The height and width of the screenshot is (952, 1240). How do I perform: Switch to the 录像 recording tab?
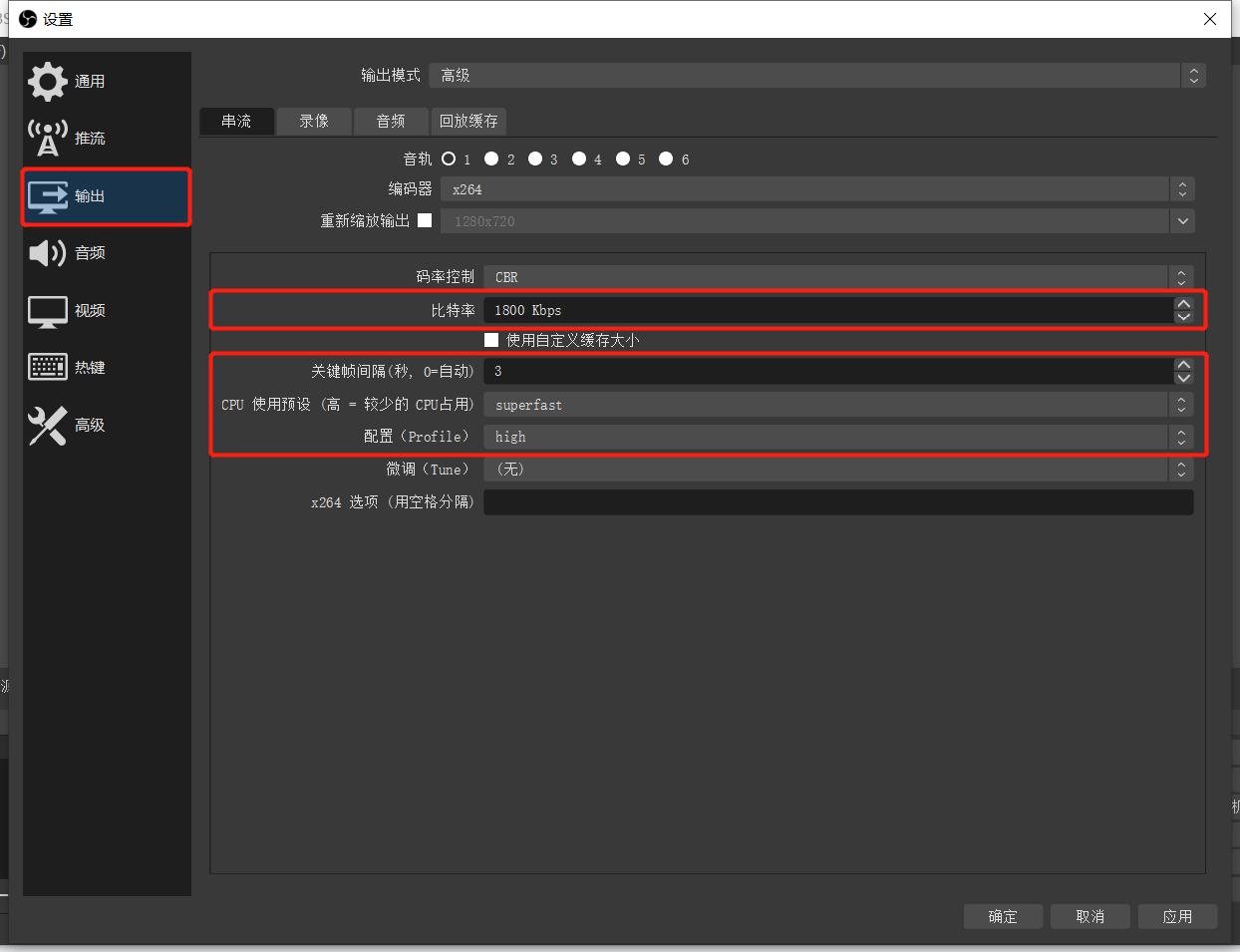click(x=314, y=121)
